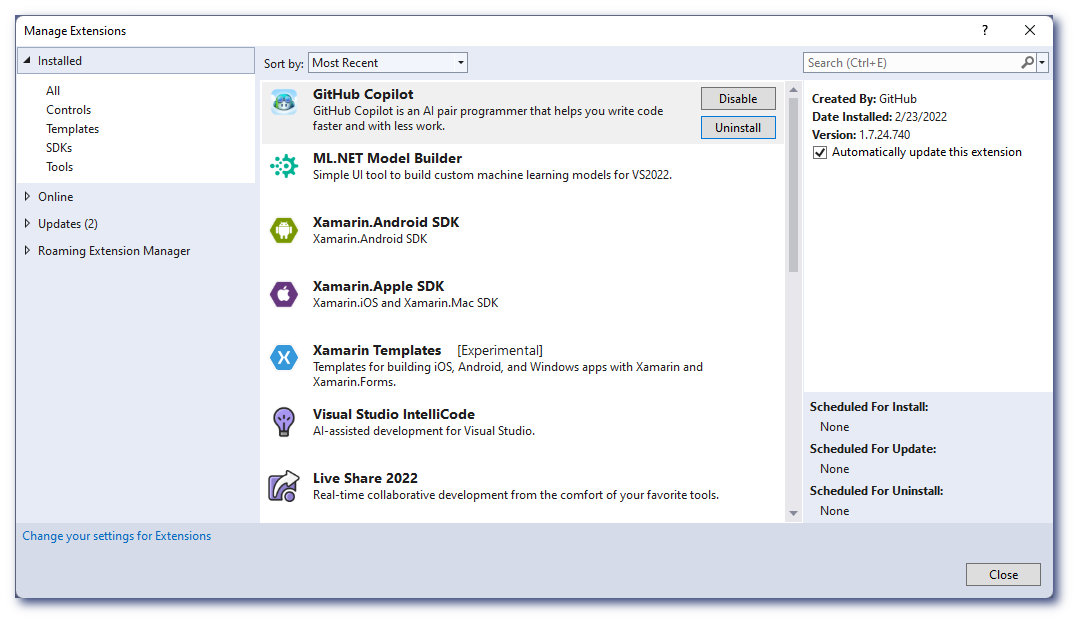Expand the Updates (2) category arrow
Viewport: 1078px width, 623px height.
click(x=27, y=223)
